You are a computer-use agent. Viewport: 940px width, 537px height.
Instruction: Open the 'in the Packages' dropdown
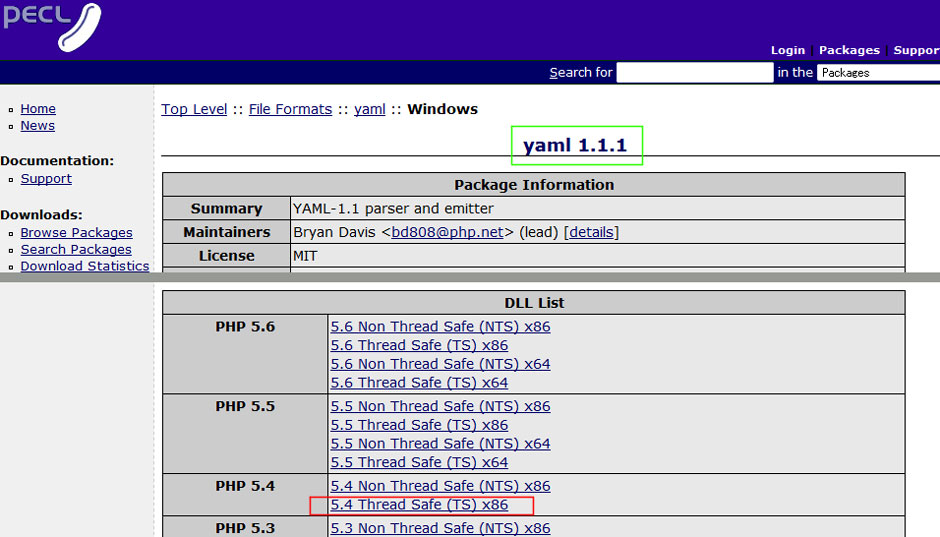click(x=878, y=73)
